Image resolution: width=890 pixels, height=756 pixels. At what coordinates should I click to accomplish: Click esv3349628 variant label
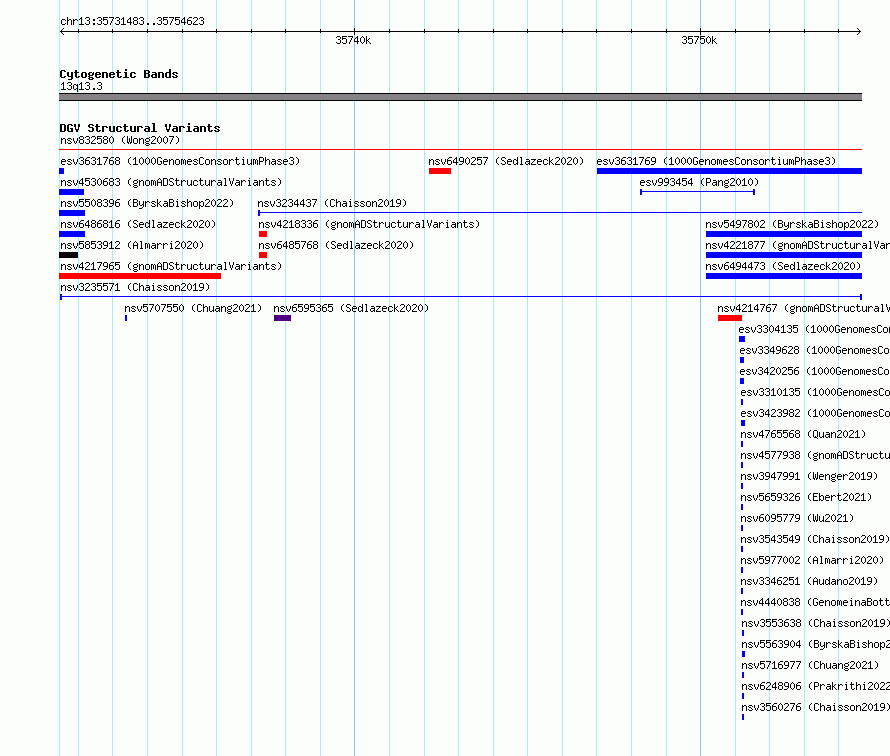[815, 350]
